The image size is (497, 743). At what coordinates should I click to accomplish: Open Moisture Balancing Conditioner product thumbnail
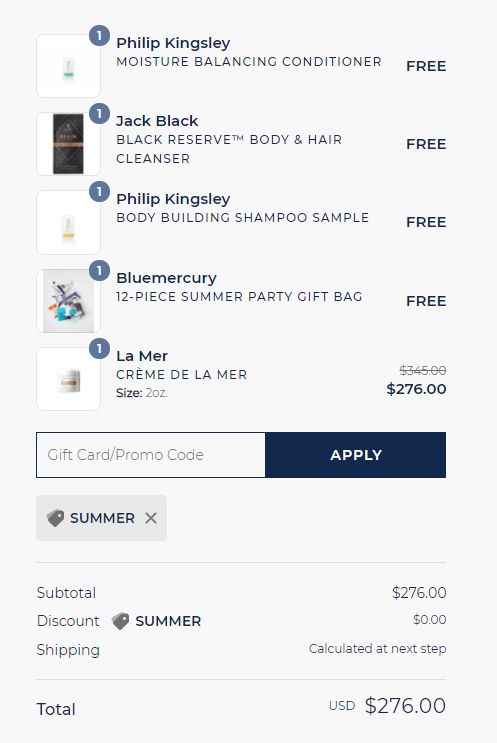tap(68, 66)
